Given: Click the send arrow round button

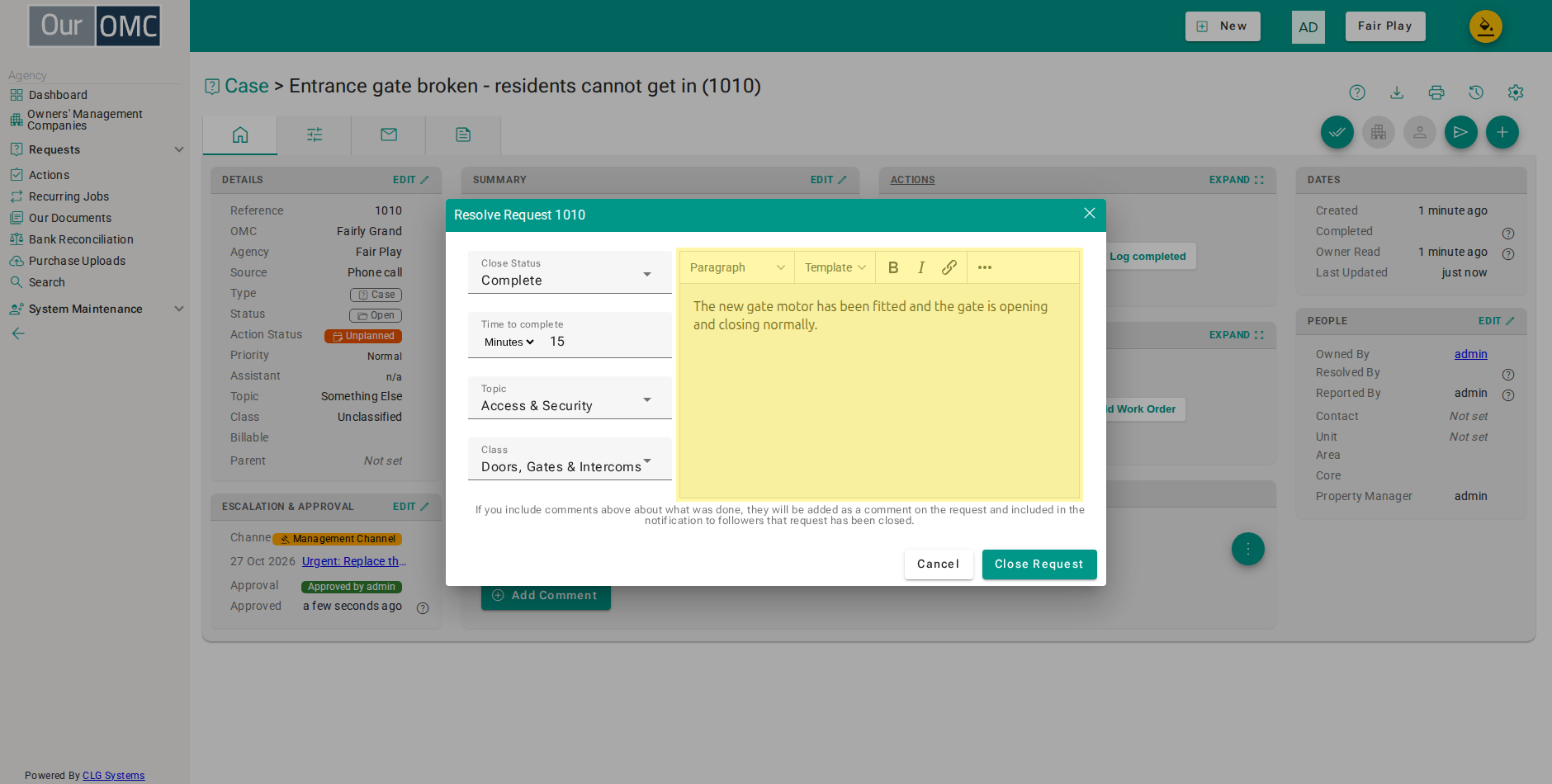Looking at the screenshot, I should [x=1461, y=132].
